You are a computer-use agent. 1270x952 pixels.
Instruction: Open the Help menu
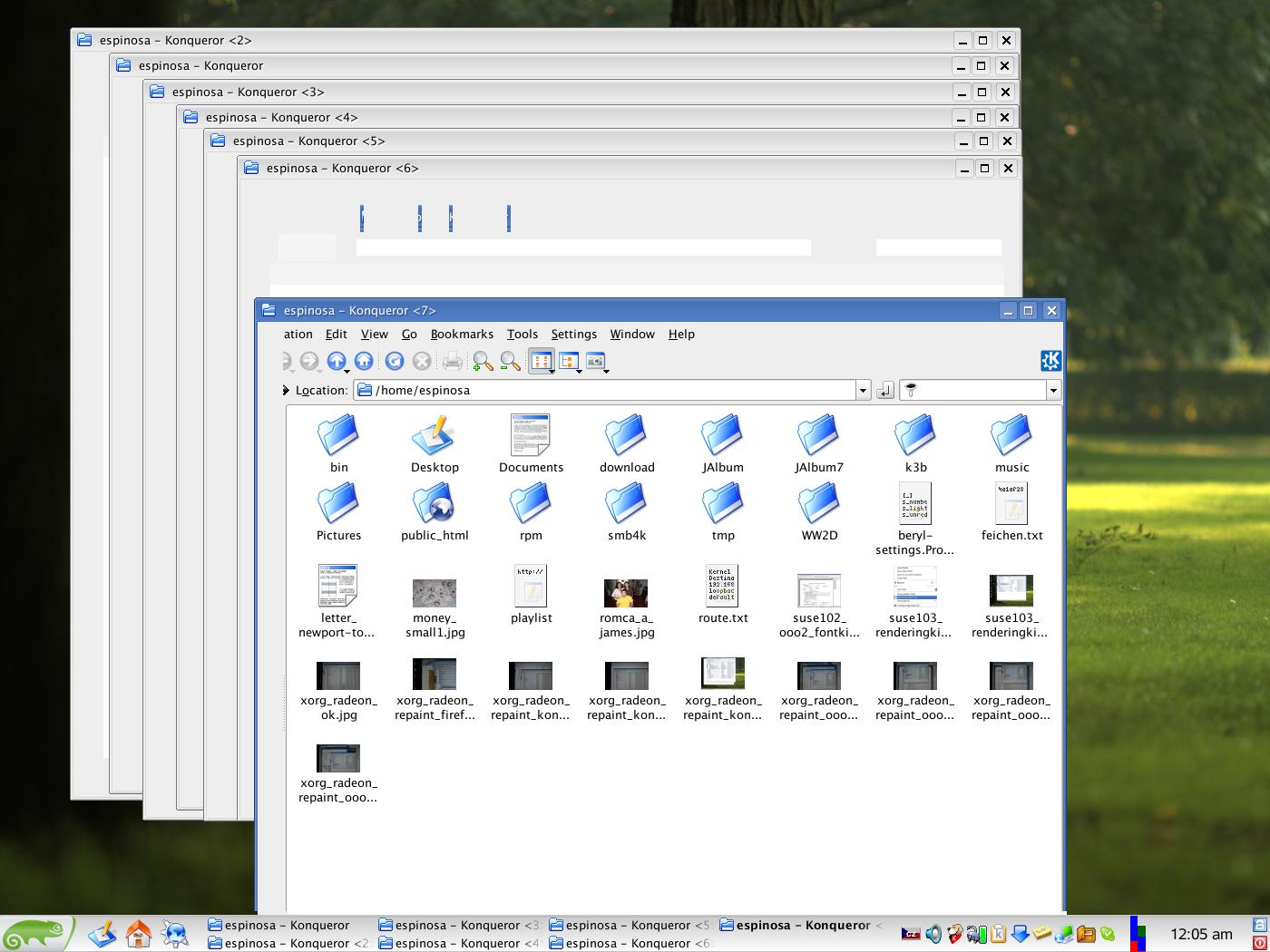tap(681, 334)
